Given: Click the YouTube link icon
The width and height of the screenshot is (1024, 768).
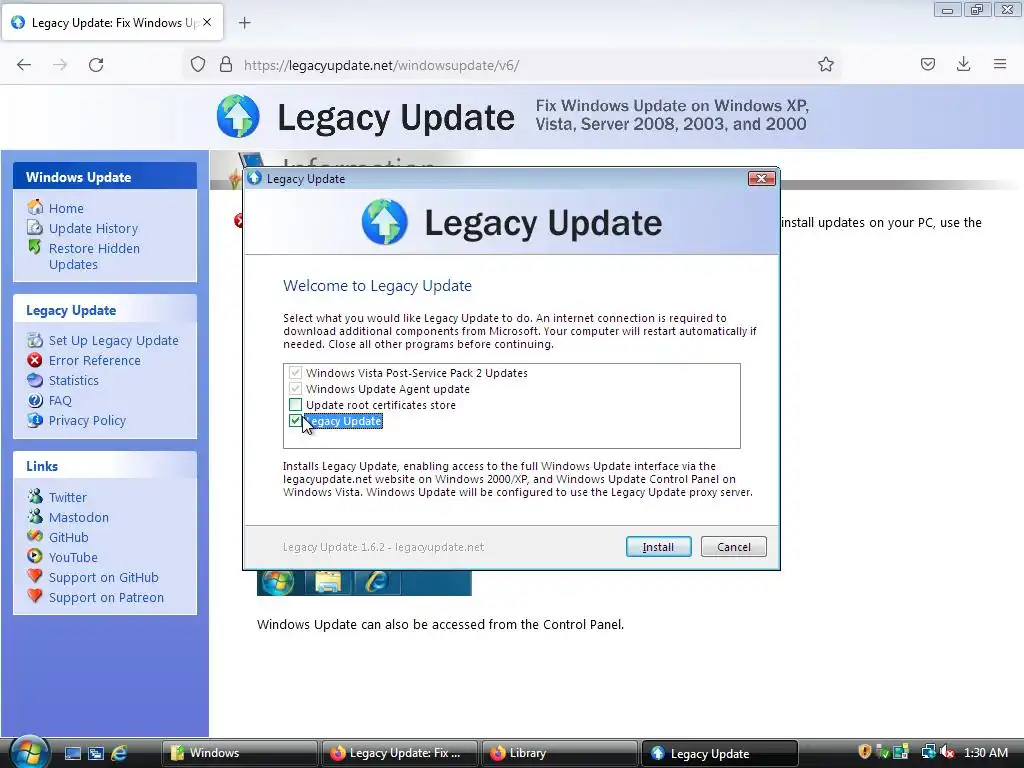Looking at the screenshot, I should click(35, 556).
